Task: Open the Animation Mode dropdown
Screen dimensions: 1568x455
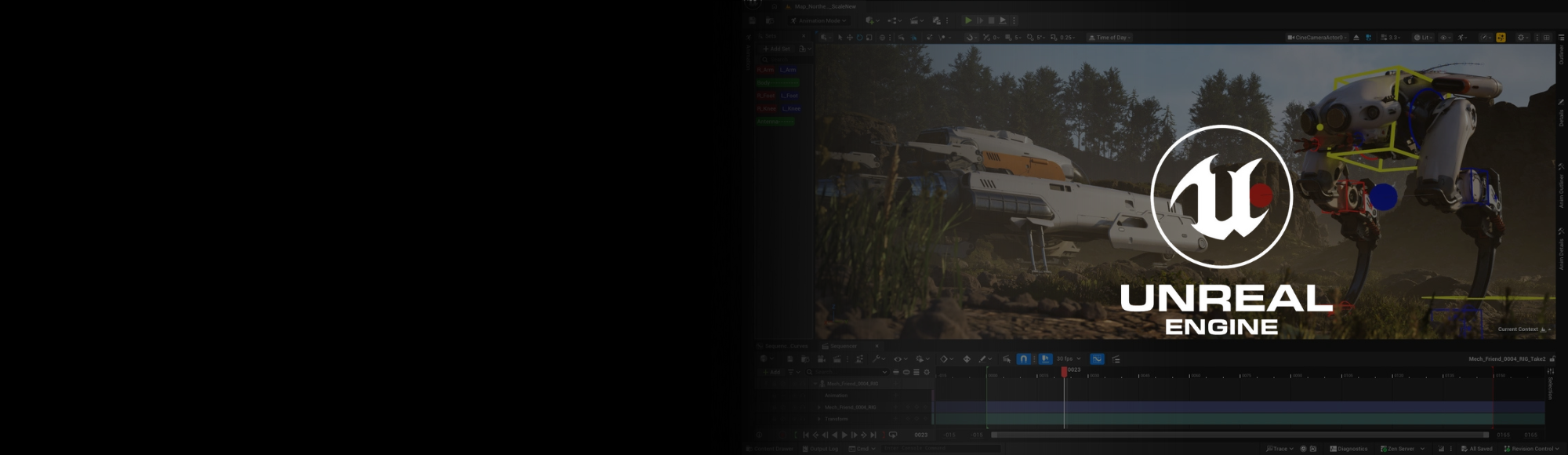Action: coord(818,20)
